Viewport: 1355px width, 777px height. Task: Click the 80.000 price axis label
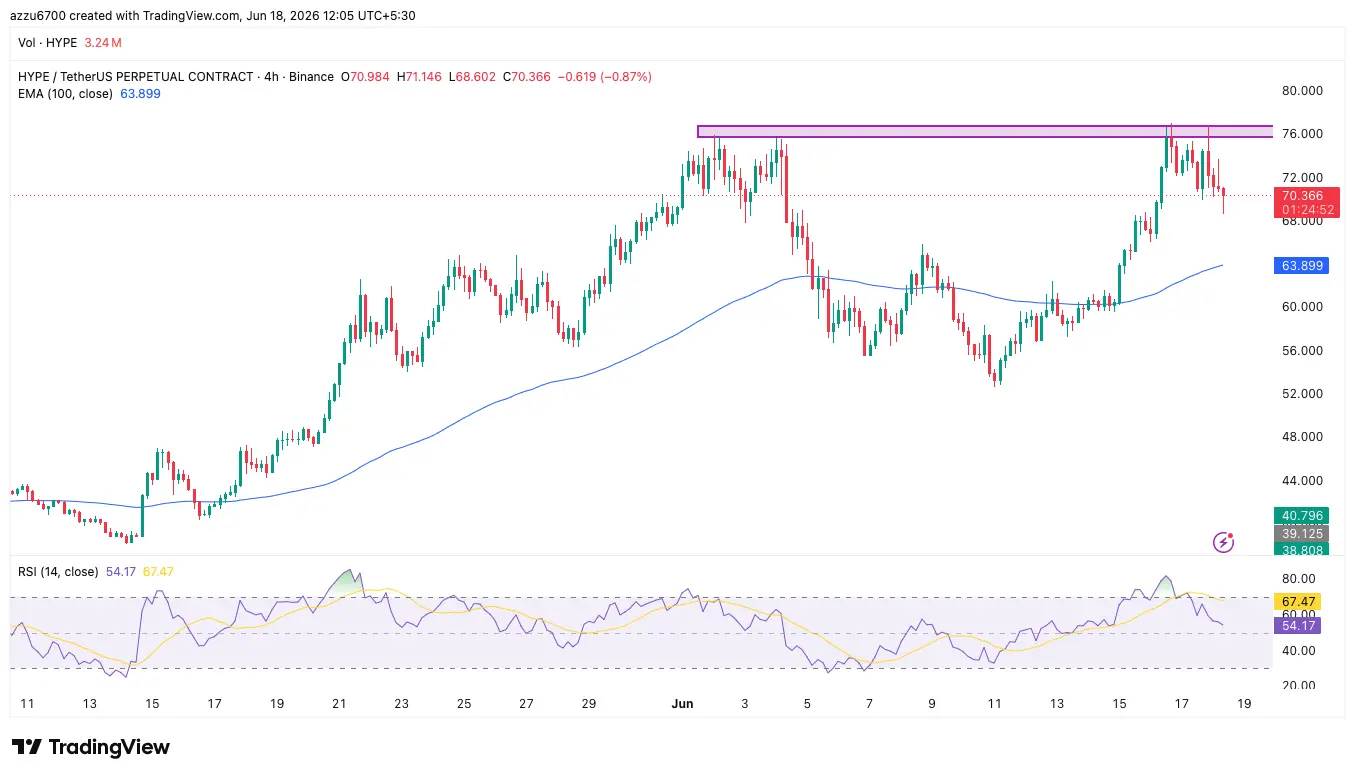pyautogui.click(x=1302, y=91)
